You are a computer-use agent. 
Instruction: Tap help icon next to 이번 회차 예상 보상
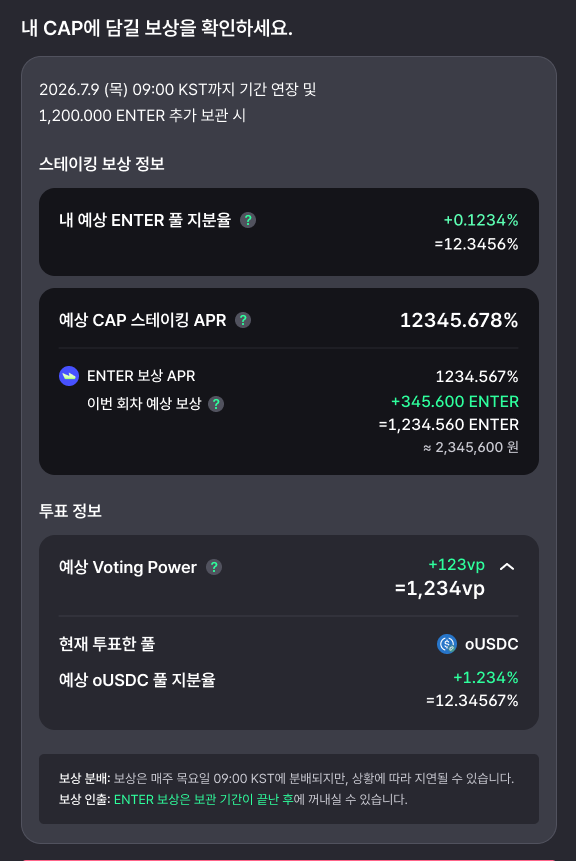(x=216, y=404)
